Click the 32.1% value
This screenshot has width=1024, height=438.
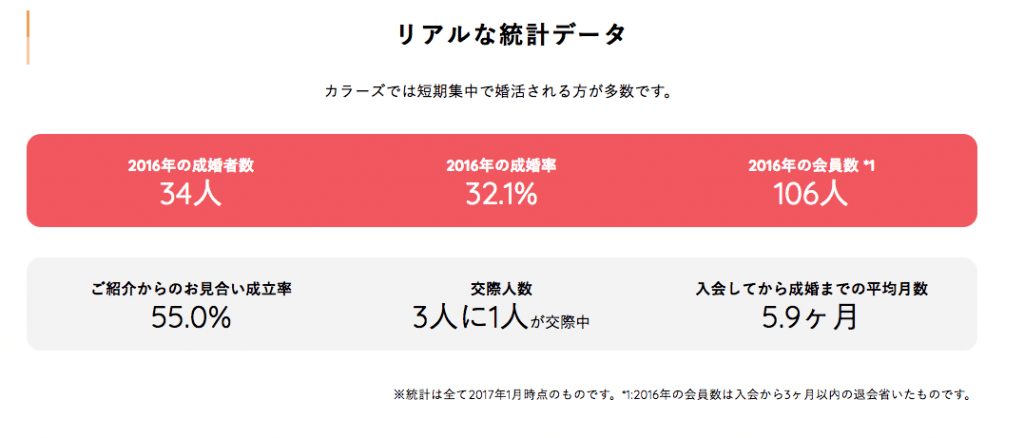click(x=502, y=194)
